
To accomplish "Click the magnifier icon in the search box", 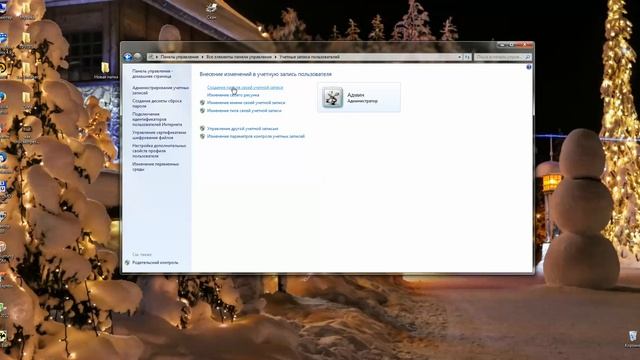I will coord(527,57).
